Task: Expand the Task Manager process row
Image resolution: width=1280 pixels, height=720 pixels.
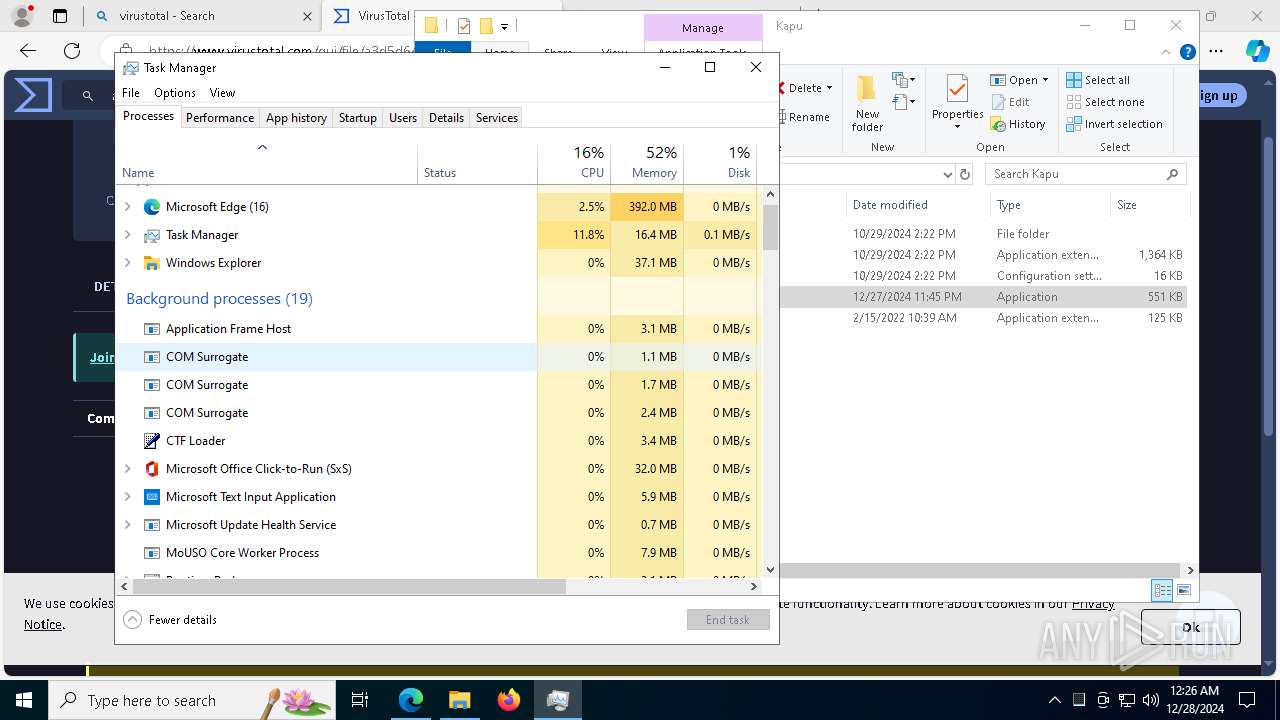Action: pos(127,235)
